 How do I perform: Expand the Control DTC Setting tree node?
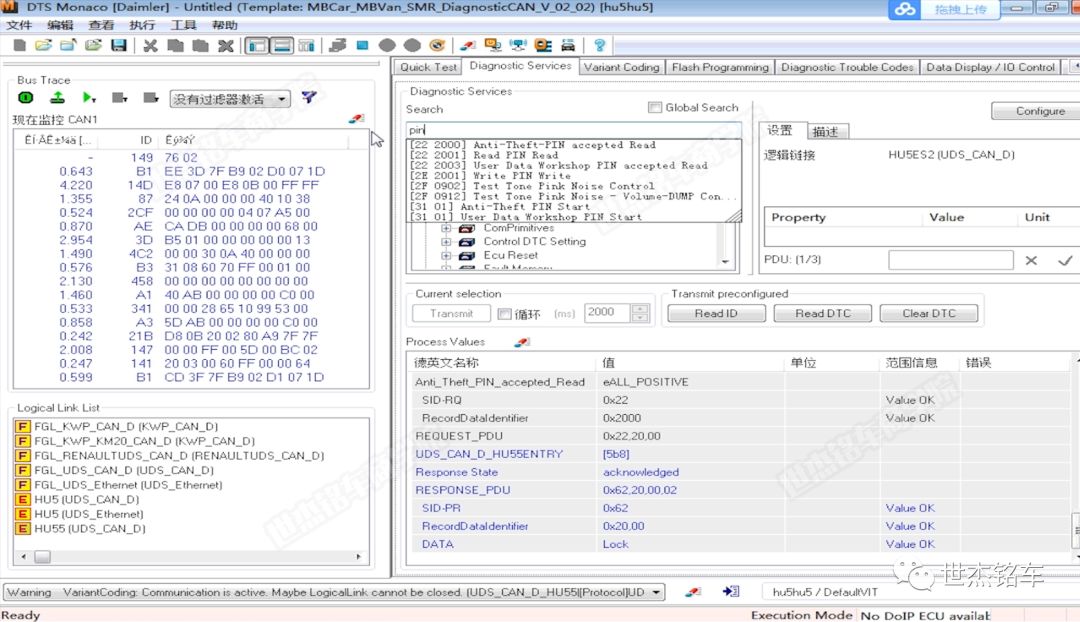pos(446,242)
